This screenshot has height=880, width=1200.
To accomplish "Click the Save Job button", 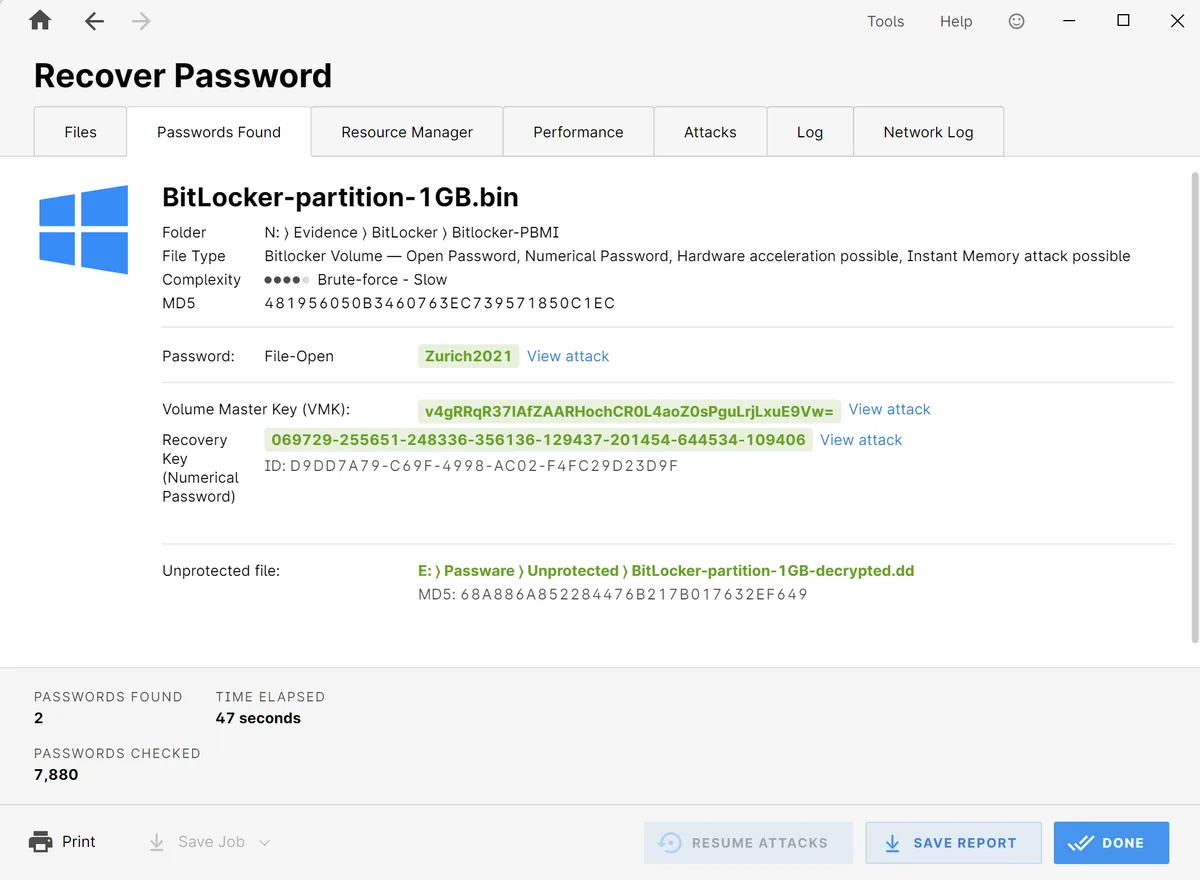I will coord(210,842).
